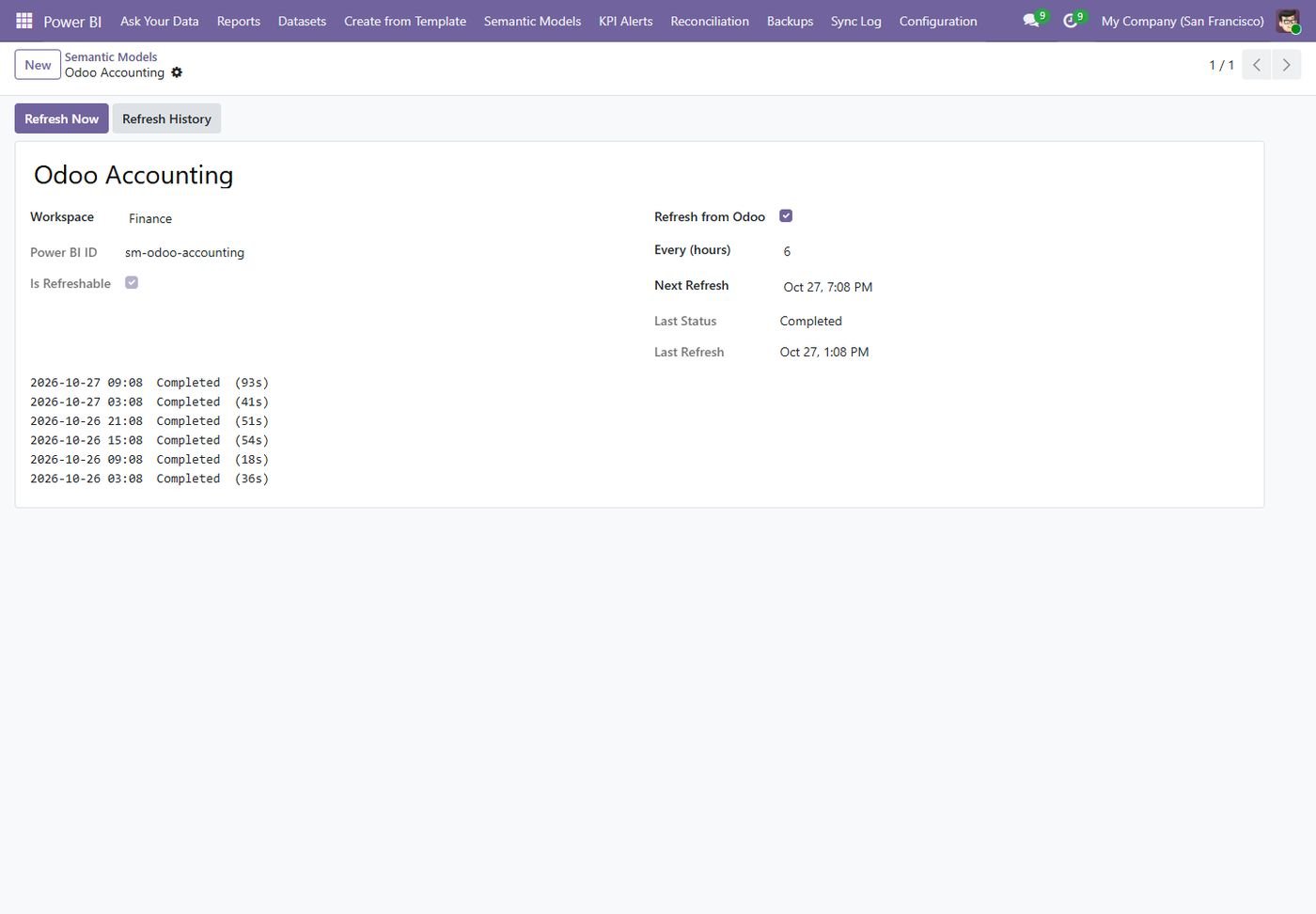Click the New button
This screenshot has width=1316, height=914.
[x=38, y=65]
